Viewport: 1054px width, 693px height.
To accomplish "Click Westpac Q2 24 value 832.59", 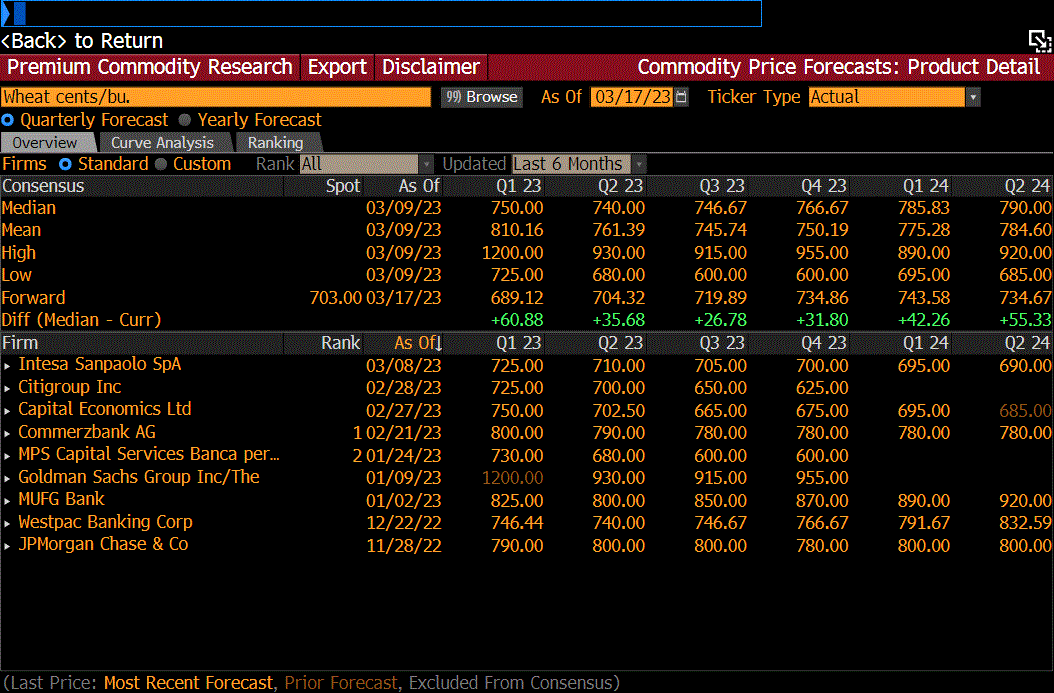I will click(1024, 523).
